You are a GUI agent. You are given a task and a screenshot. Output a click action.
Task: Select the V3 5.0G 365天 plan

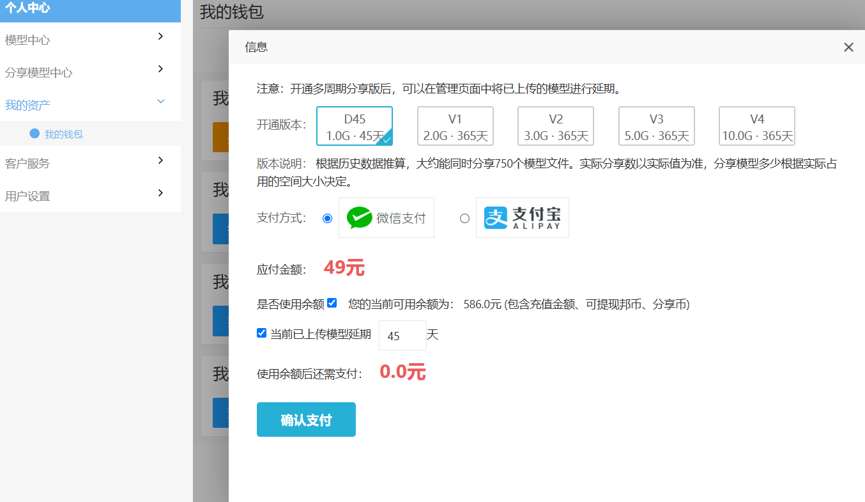coord(656,126)
